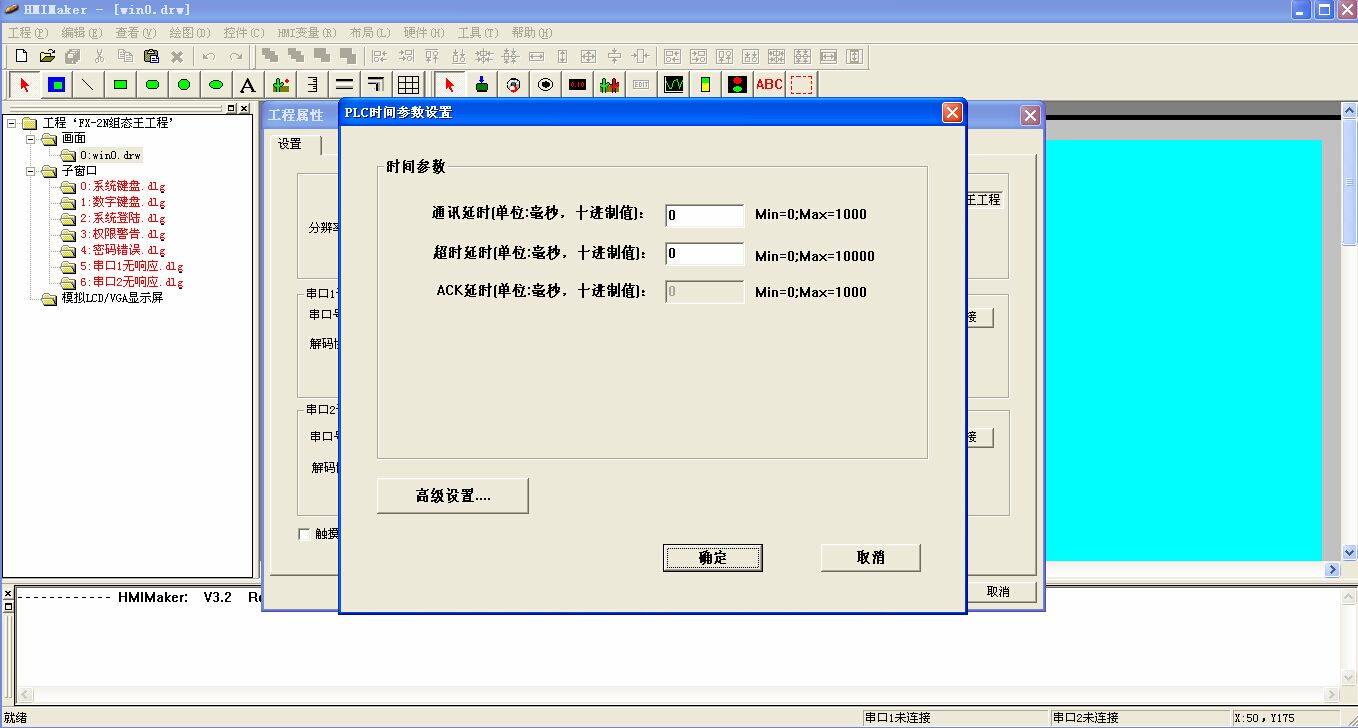Click the 通讯延时 input field
Viewport: 1358px width, 728px height.
(x=704, y=215)
